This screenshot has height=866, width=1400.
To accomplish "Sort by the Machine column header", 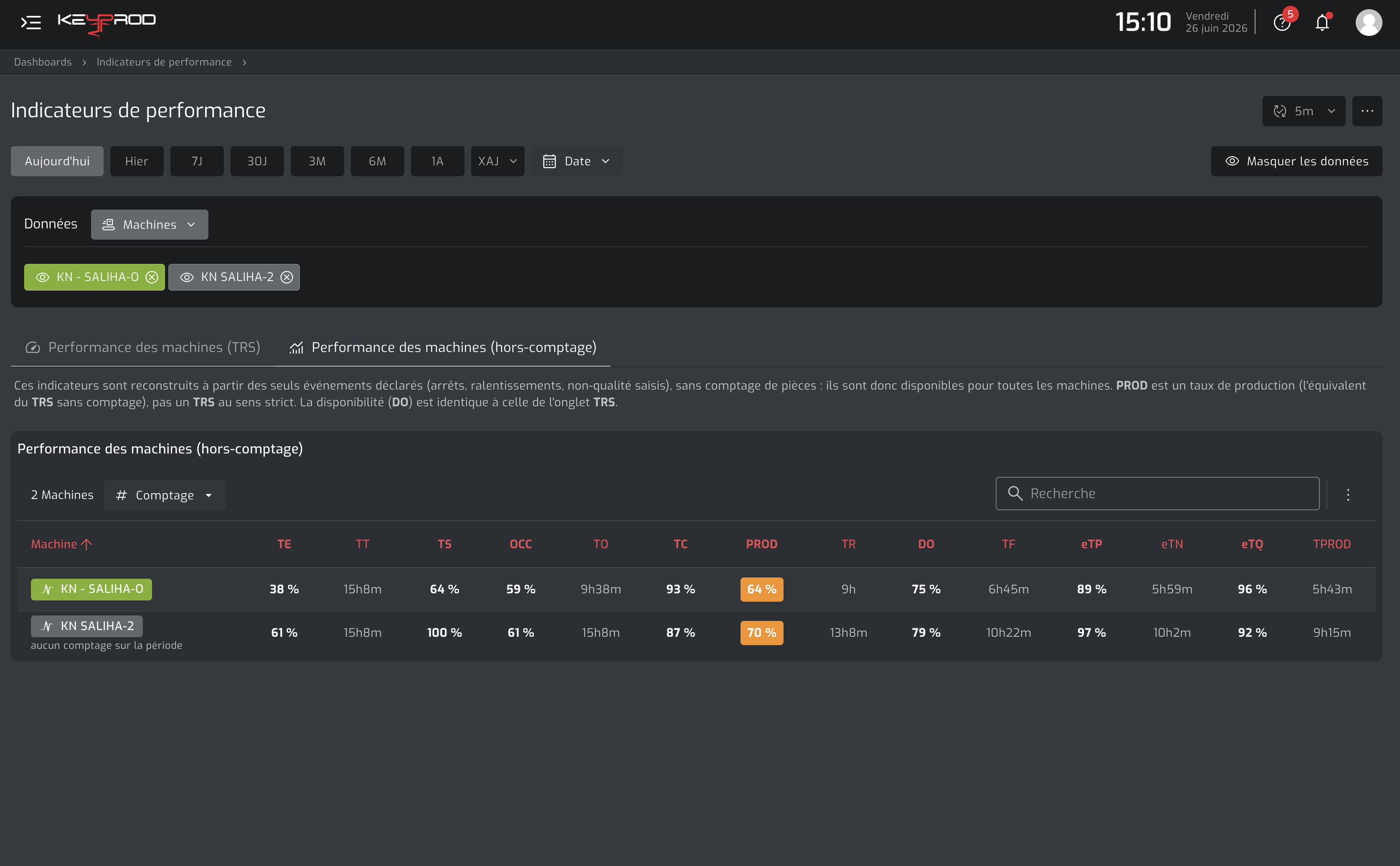I will point(61,544).
